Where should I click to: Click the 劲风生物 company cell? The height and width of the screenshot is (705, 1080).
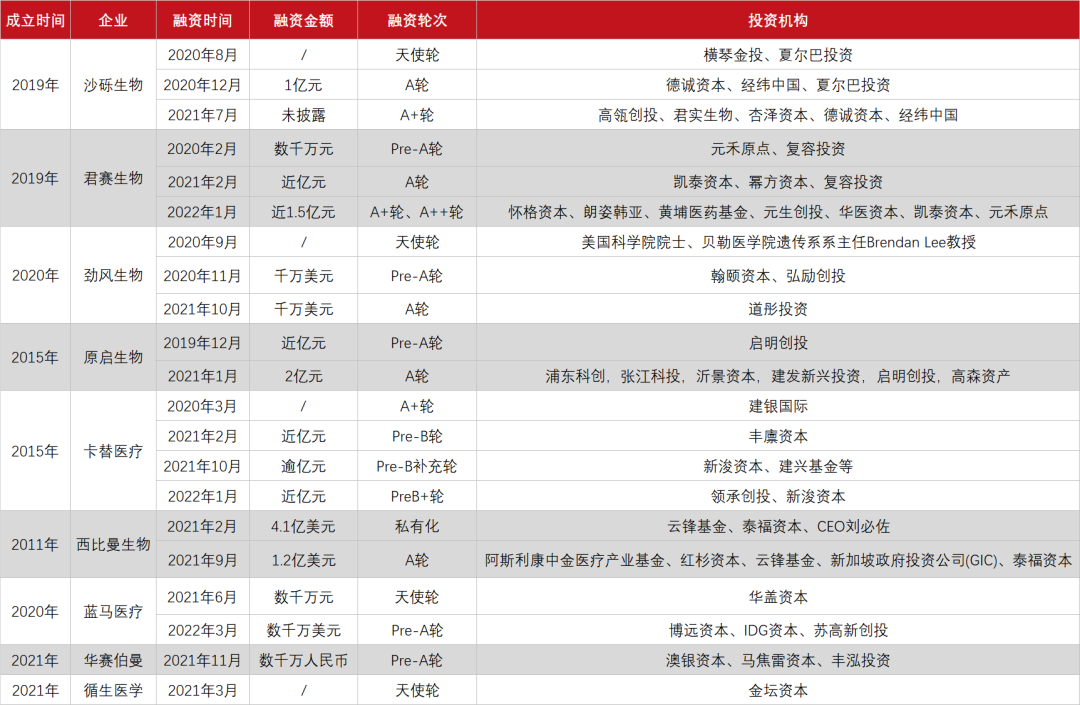point(113,275)
